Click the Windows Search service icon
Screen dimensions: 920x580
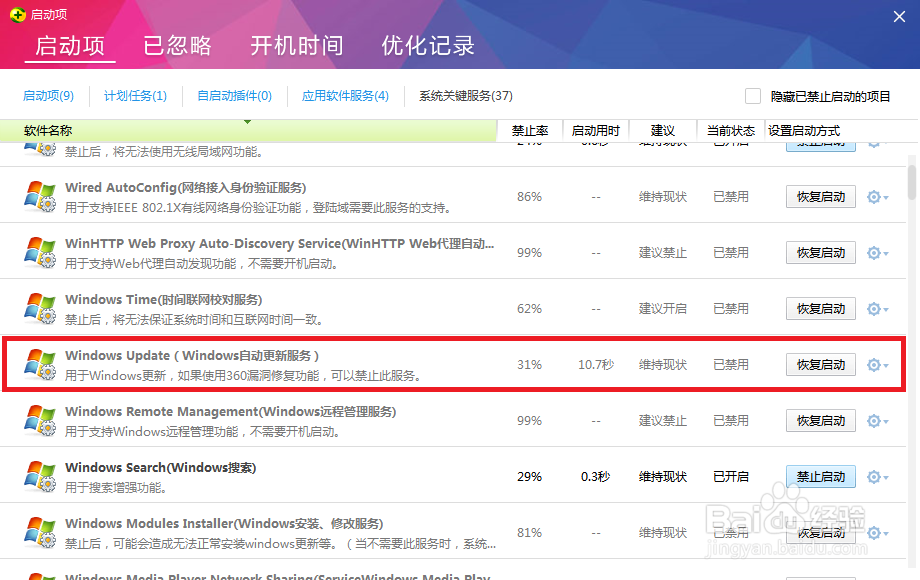(40, 477)
